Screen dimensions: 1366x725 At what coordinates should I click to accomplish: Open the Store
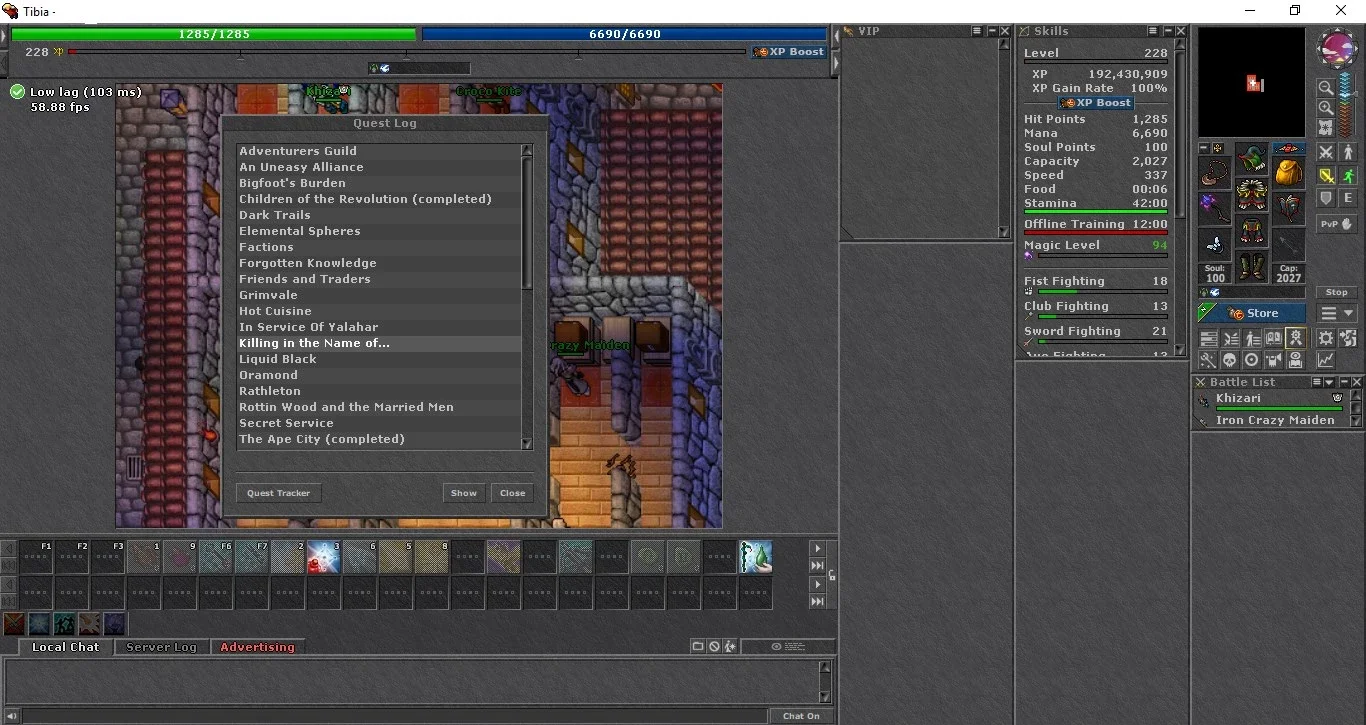tap(1252, 313)
